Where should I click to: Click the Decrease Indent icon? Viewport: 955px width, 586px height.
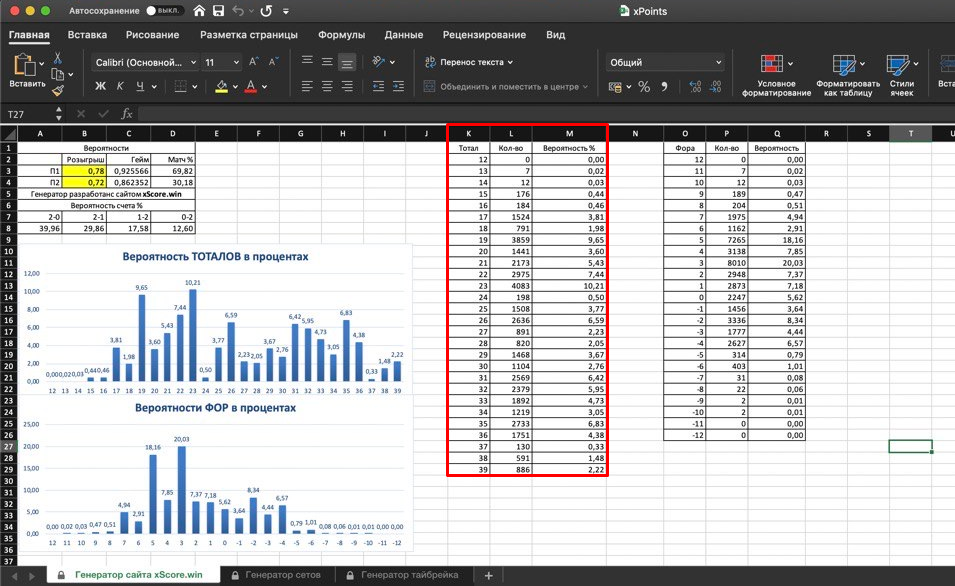(378, 86)
